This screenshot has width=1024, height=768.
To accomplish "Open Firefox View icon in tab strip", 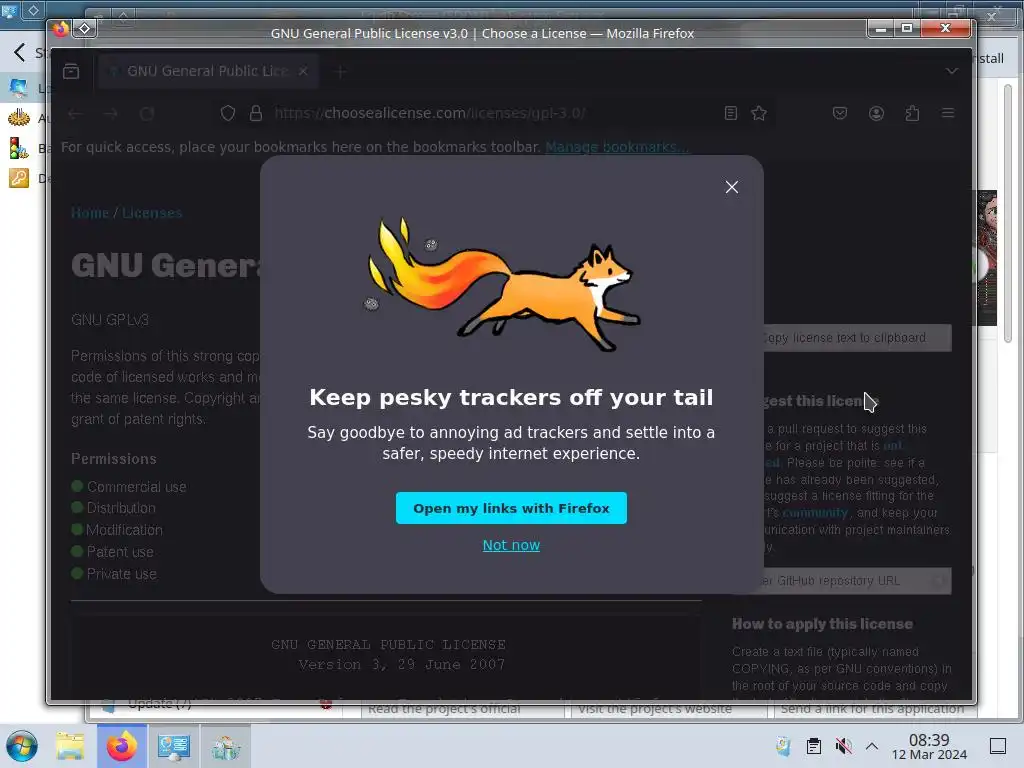I will [71, 71].
